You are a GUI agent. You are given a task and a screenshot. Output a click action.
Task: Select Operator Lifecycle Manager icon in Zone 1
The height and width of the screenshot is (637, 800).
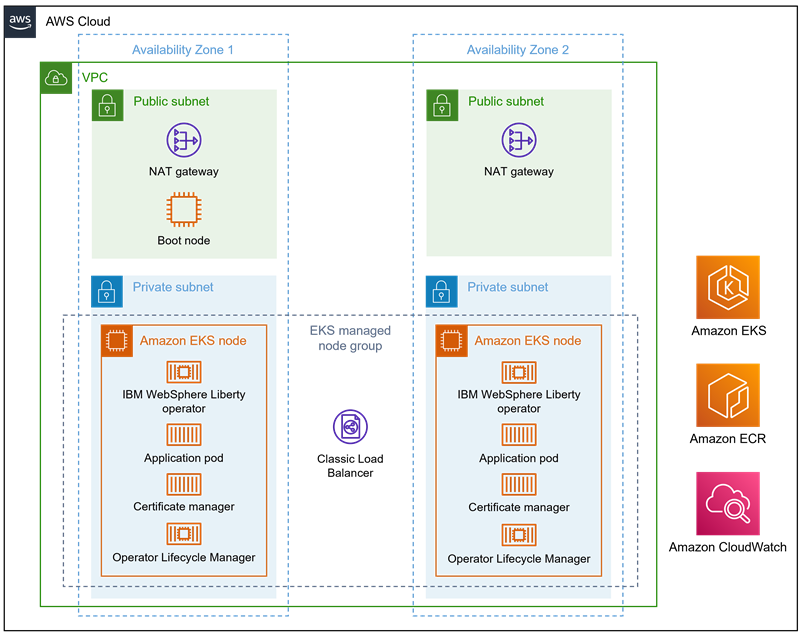pos(184,534)
